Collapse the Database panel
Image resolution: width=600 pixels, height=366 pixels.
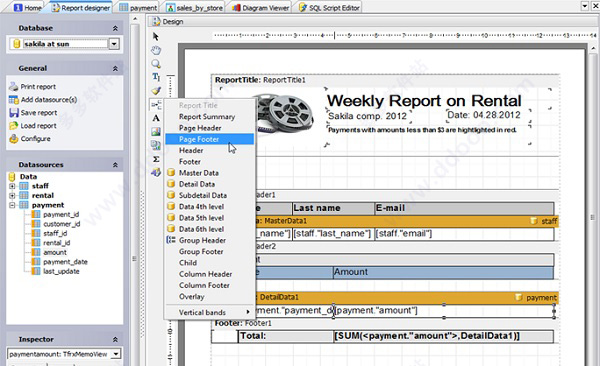[x=115, y=28]
